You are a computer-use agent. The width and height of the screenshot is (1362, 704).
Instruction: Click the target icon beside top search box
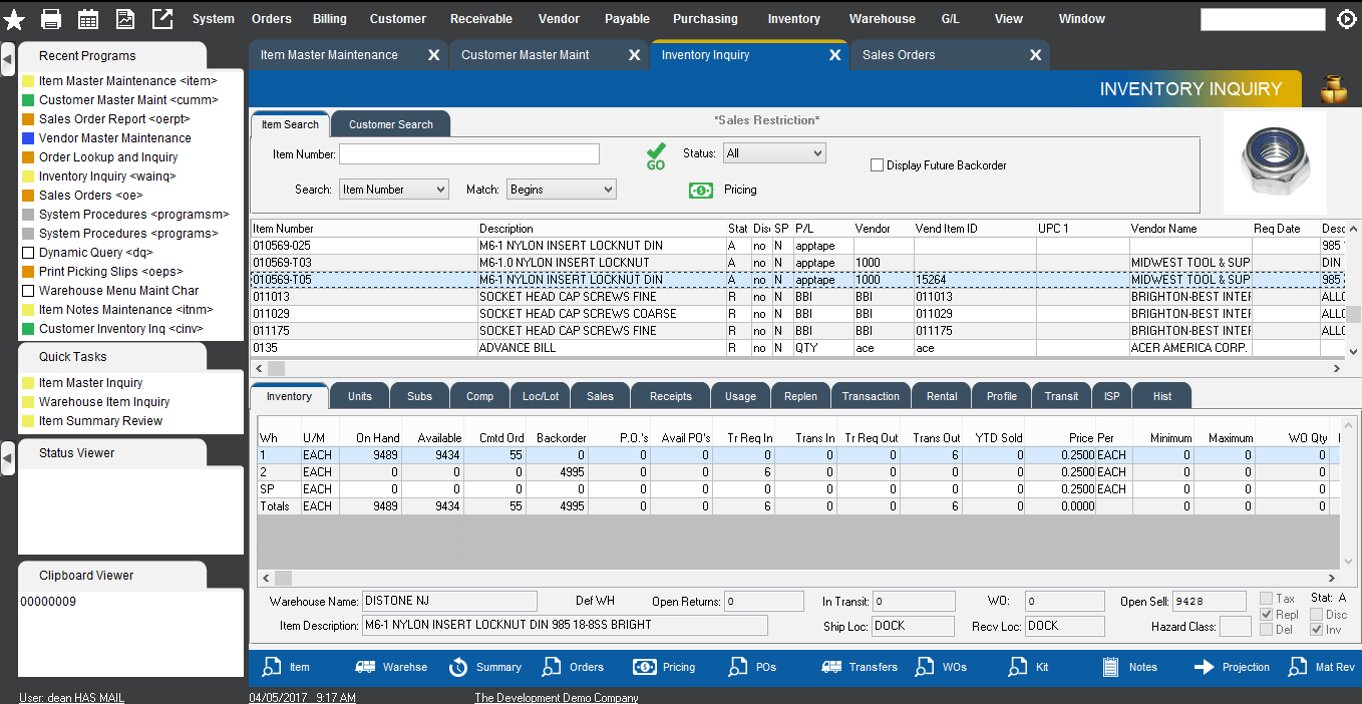click(1346, 19)
